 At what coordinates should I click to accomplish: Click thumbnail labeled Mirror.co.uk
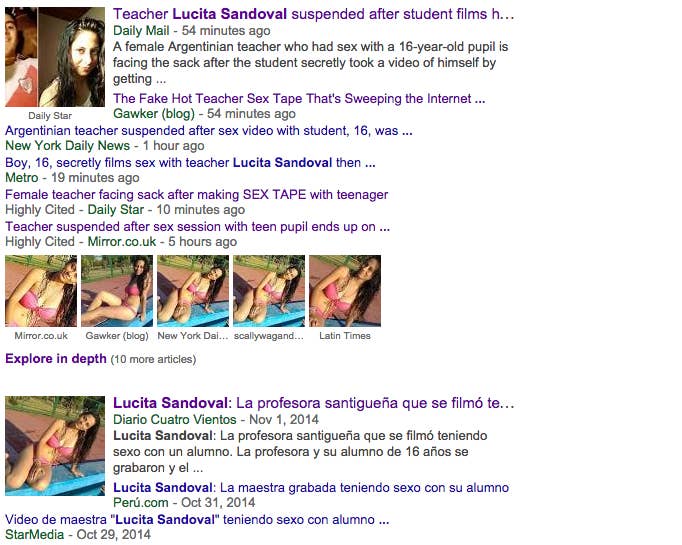click(x=41, y=291)
